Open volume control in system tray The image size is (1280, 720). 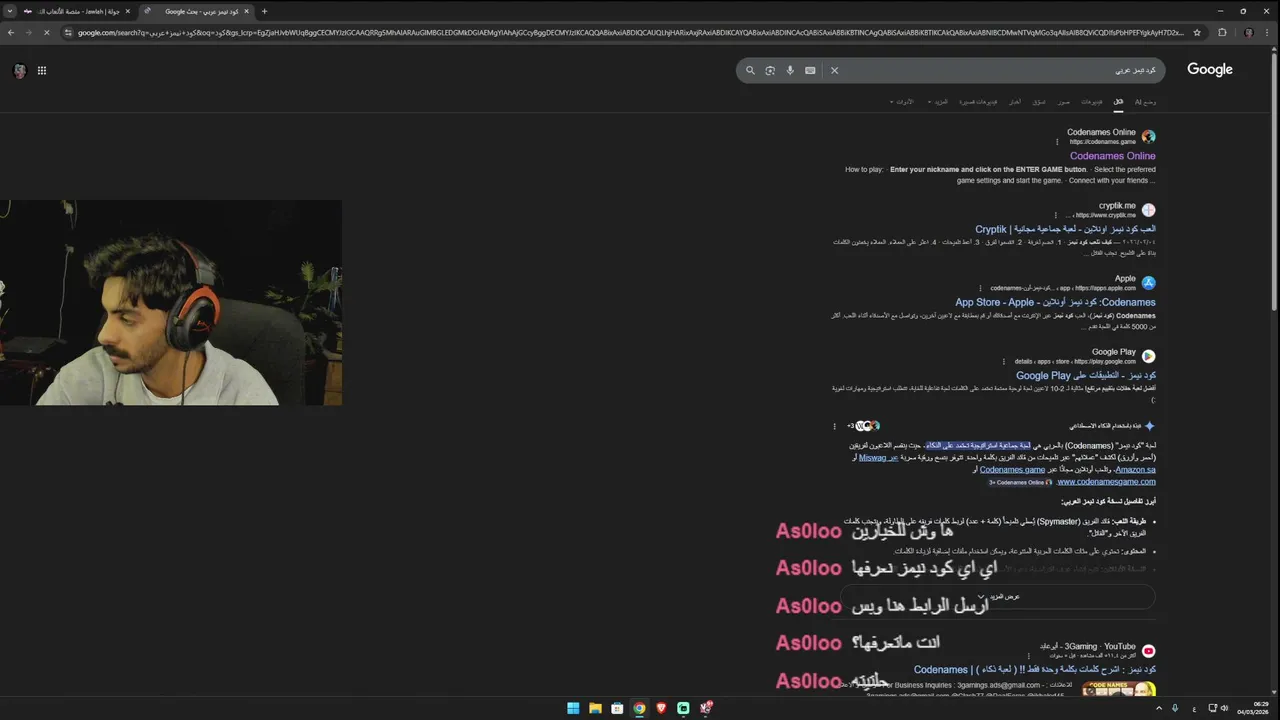point(1225,708)
